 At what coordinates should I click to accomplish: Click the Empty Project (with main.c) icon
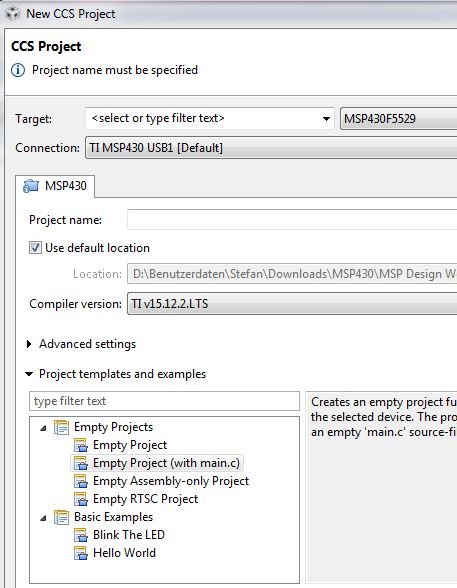pyautogui.click(x=81, y=463)
